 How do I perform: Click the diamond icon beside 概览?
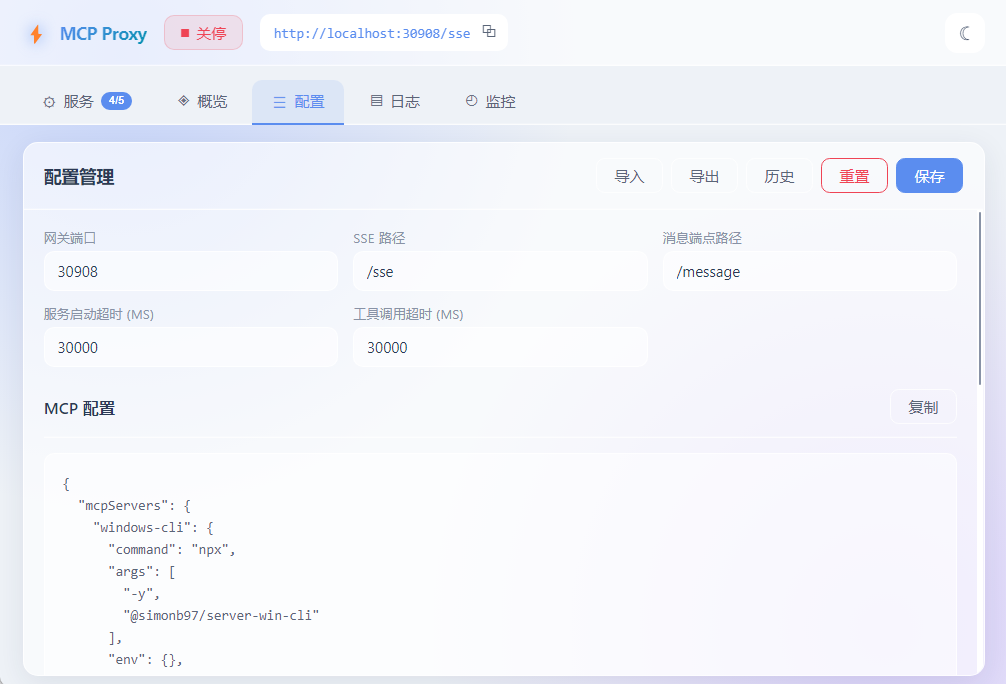pyautogui.click(x=183, y=101)
